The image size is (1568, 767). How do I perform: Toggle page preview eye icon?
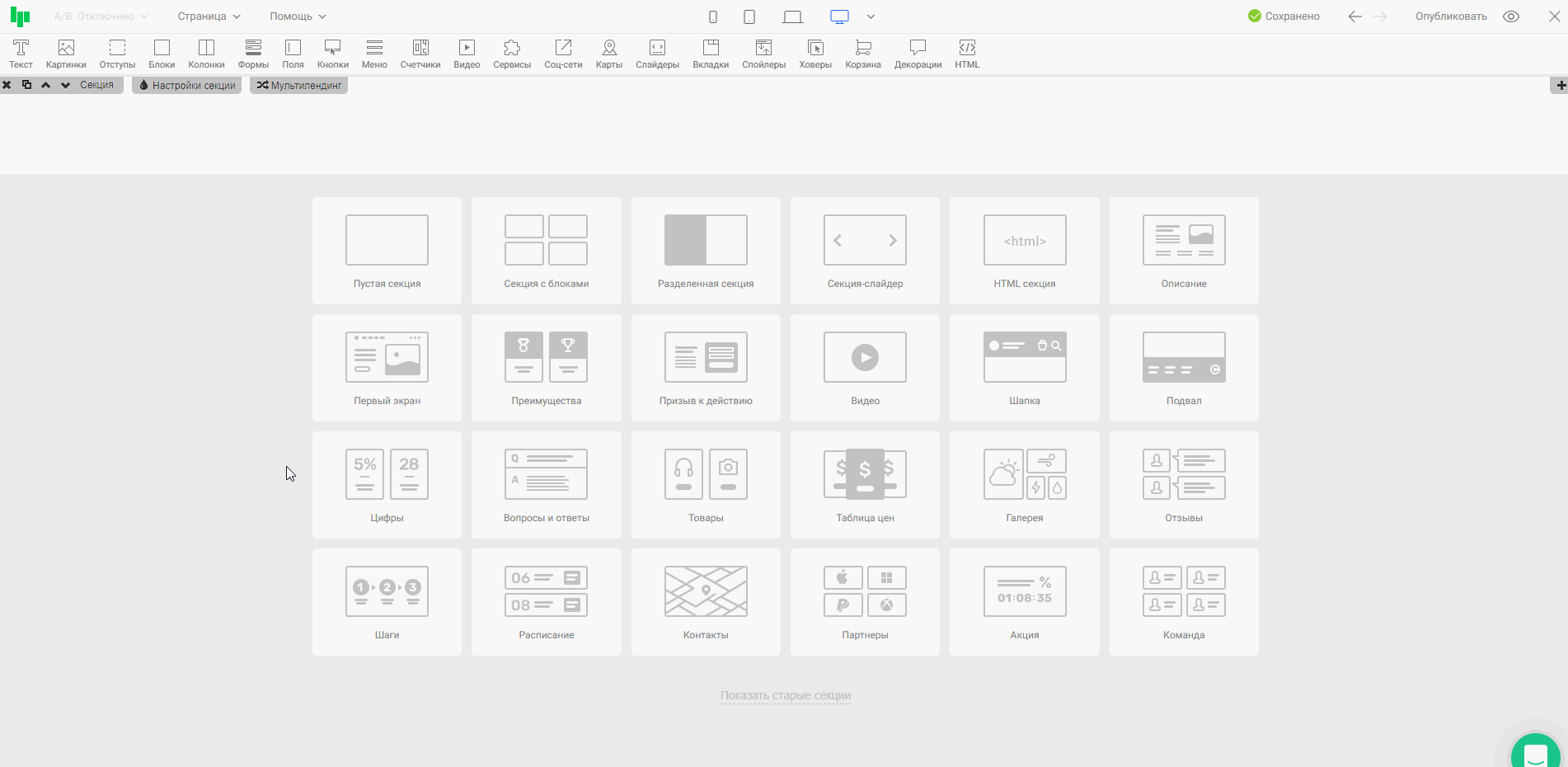point(1511,16)
